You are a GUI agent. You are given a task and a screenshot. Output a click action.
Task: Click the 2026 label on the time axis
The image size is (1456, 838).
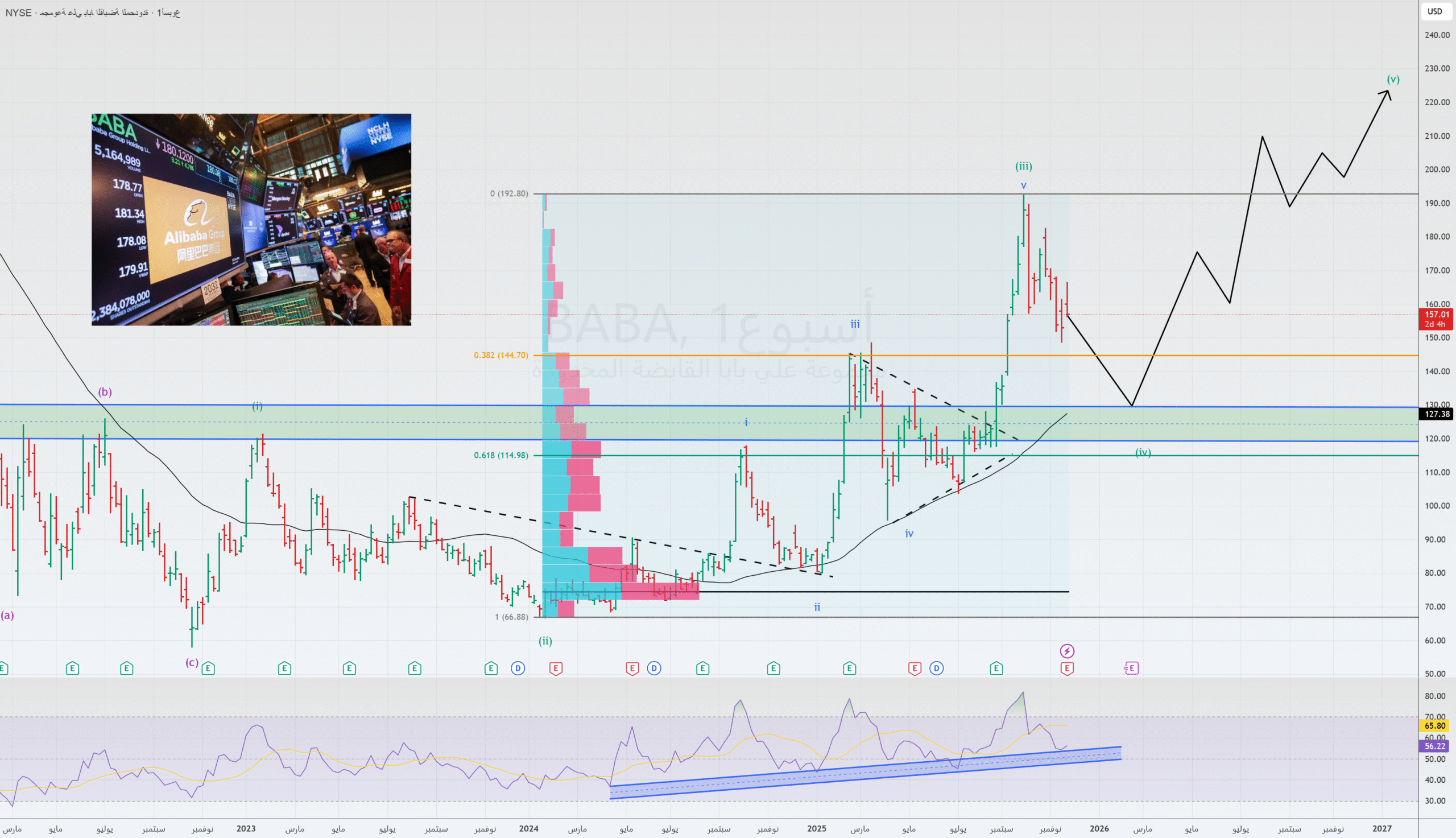(x=1099, y=829)
